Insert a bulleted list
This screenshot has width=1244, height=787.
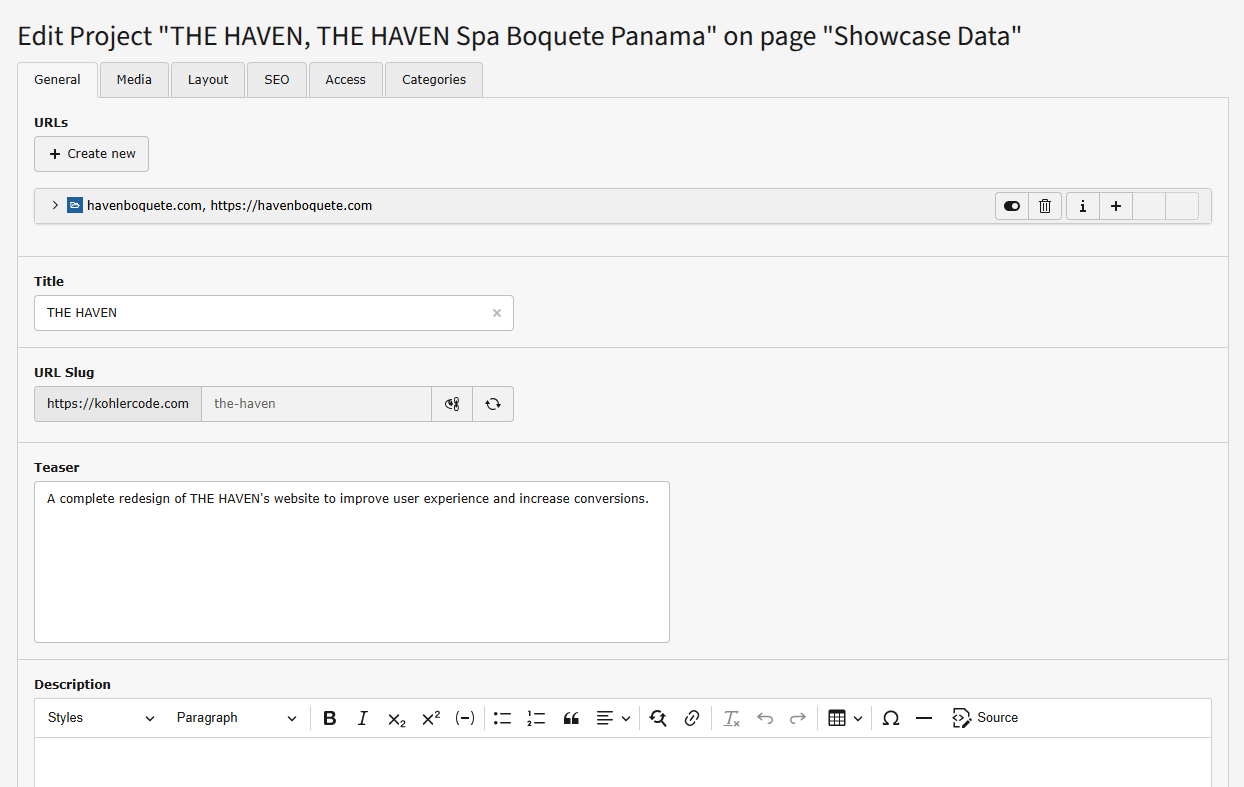pyautogui.click(x=502, y=718)
